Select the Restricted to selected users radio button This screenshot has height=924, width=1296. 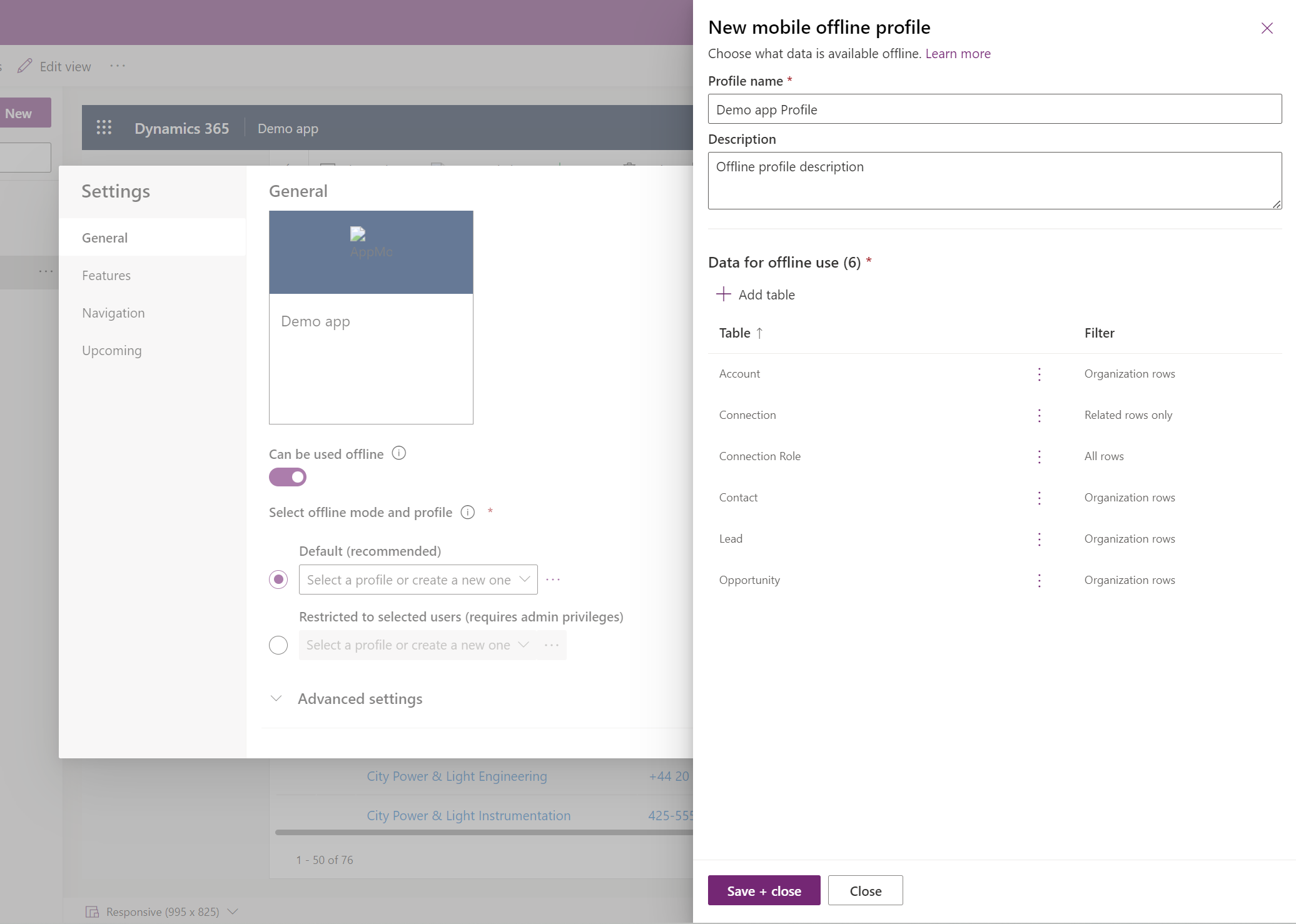pos(279,644)
